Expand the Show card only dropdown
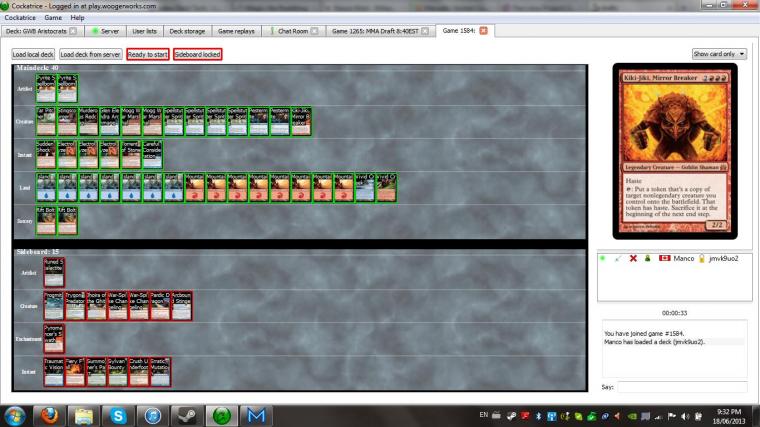 719,54
